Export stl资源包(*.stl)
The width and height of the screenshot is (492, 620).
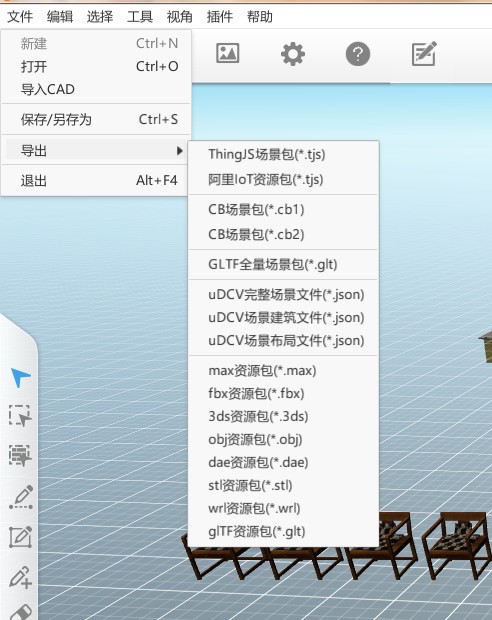pos(283,486)
